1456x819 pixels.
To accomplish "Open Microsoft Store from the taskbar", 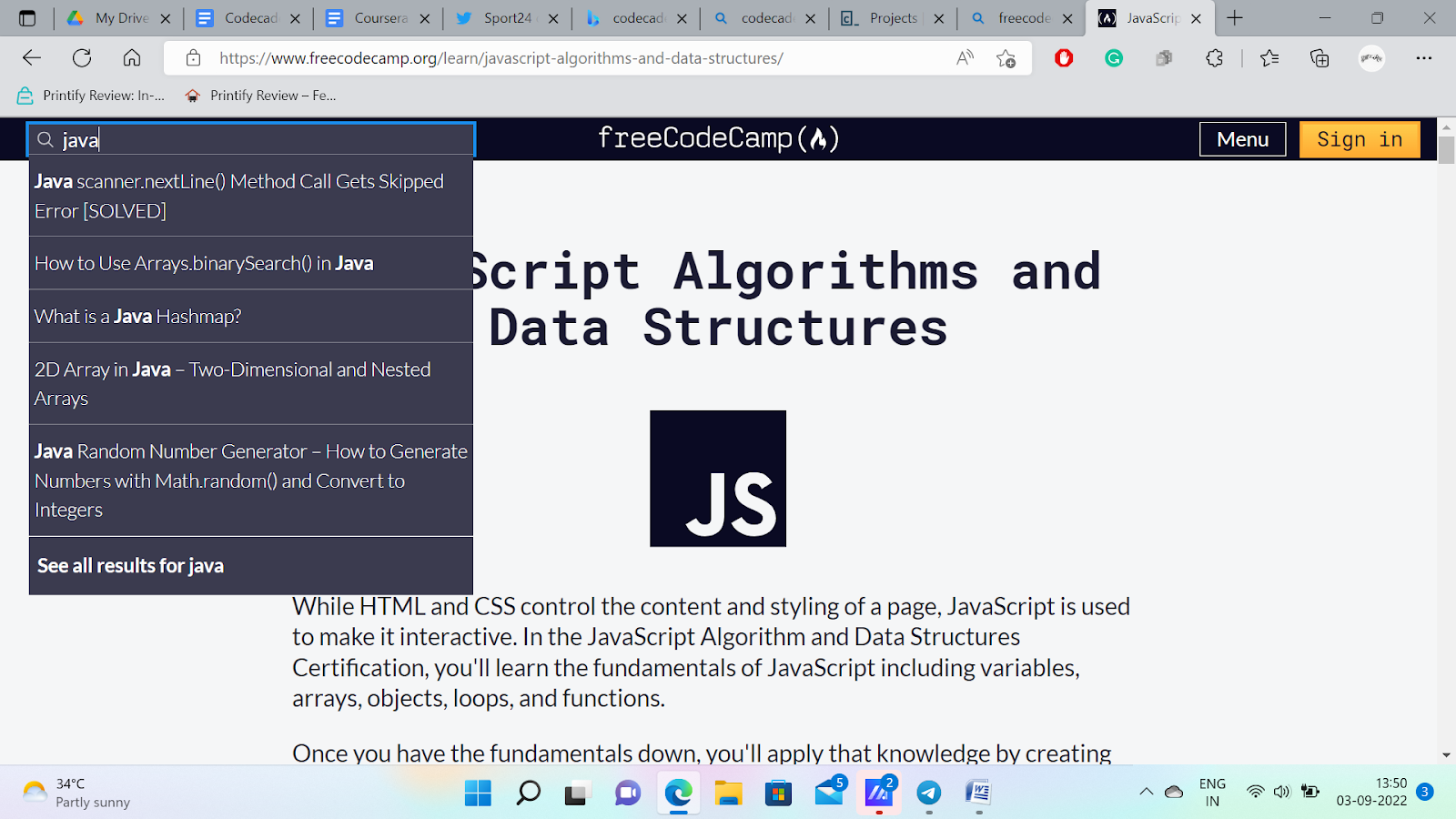I will point(778,793).
